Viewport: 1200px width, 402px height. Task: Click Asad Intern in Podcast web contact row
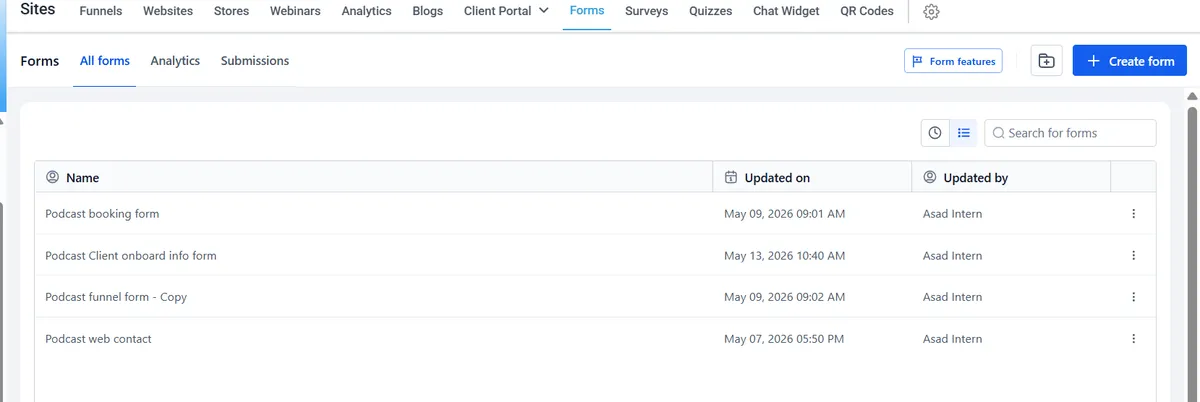pos(952,339)
